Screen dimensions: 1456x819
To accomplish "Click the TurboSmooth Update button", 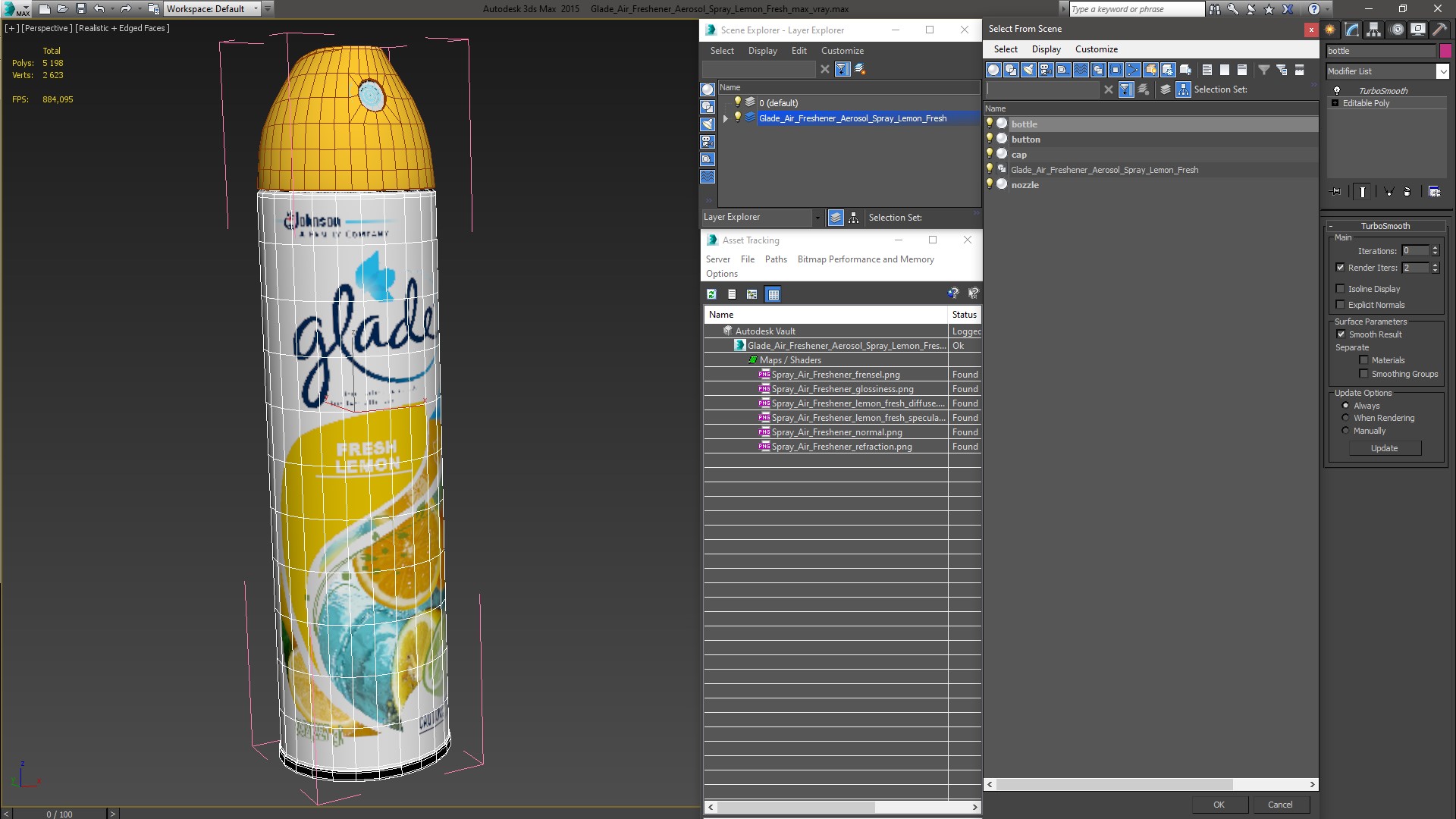I will pos(1385,448).
